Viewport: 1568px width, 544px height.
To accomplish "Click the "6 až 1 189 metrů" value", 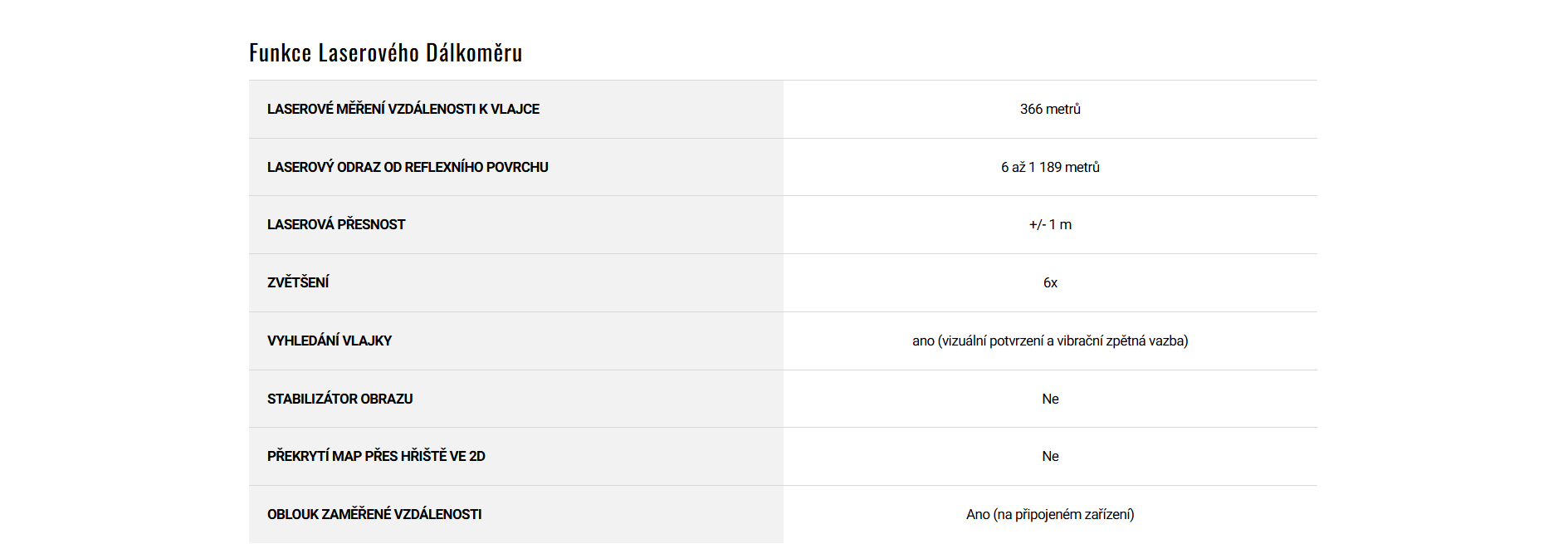I will click(x=1050, y=167).
